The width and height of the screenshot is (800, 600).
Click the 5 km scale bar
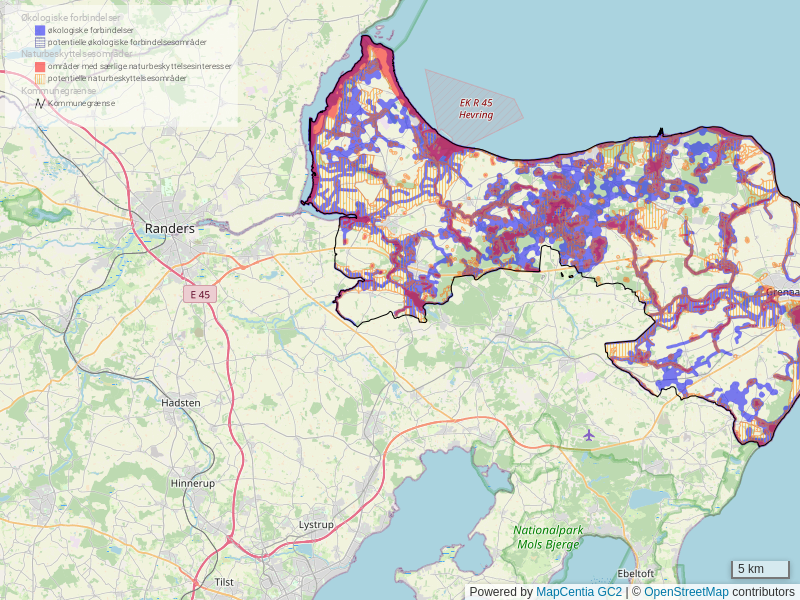[x=760, y=569]
